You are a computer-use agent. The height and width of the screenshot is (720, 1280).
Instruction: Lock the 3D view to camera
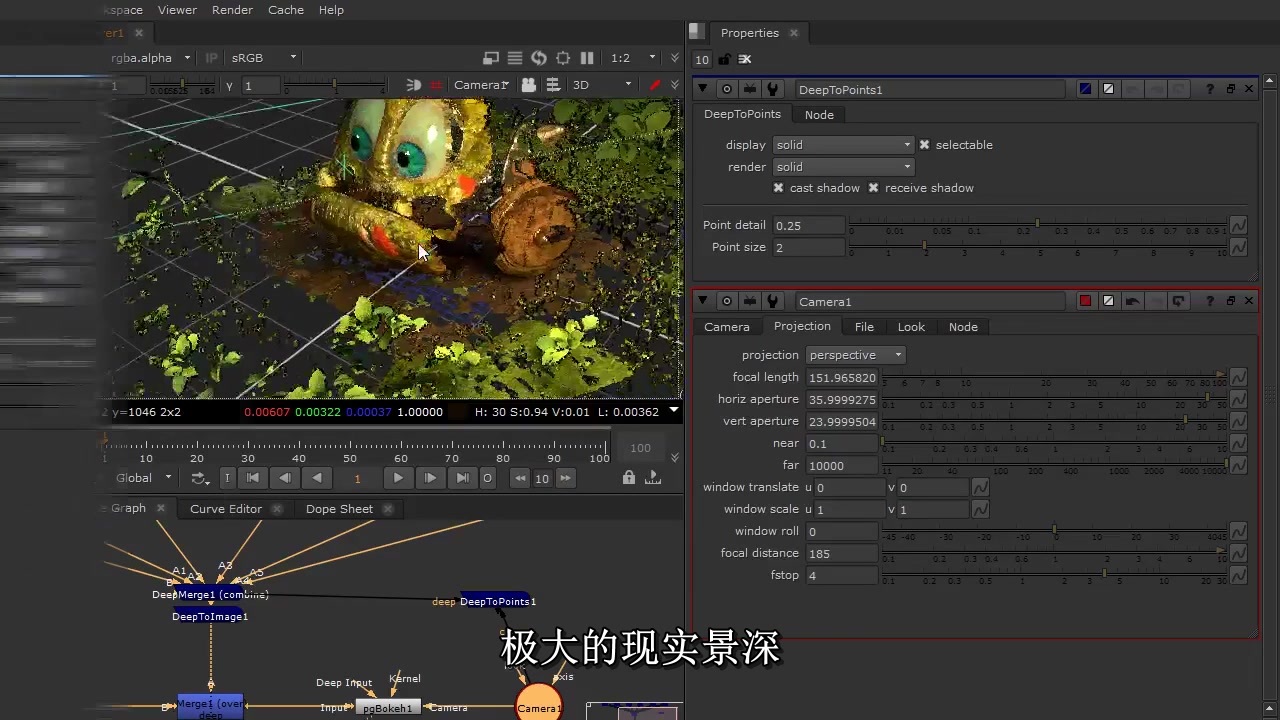click(x=529, y=85)
